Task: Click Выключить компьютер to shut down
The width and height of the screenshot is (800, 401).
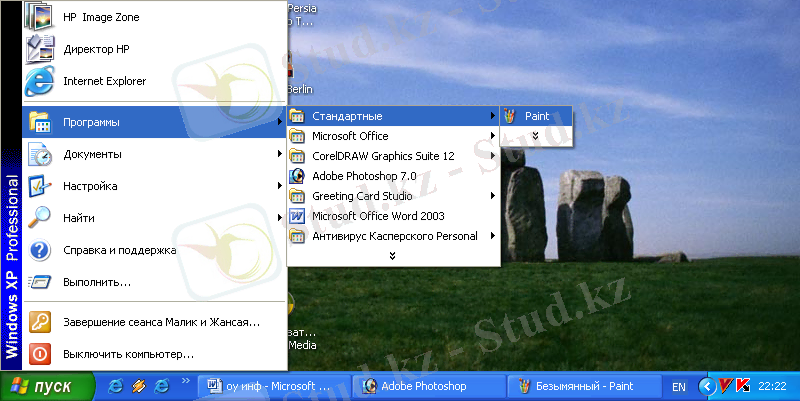Action: (x=128, y=354)
